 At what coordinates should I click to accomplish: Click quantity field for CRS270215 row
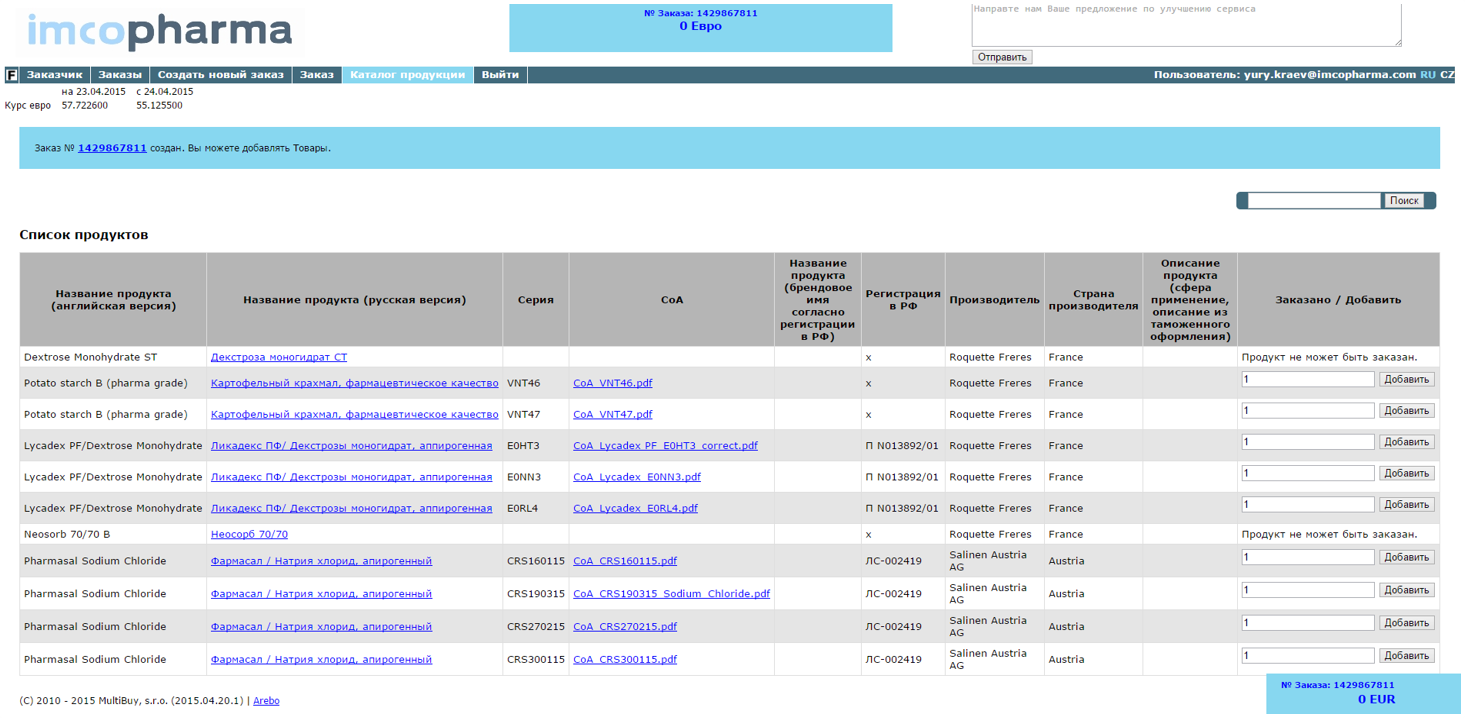1308,623
